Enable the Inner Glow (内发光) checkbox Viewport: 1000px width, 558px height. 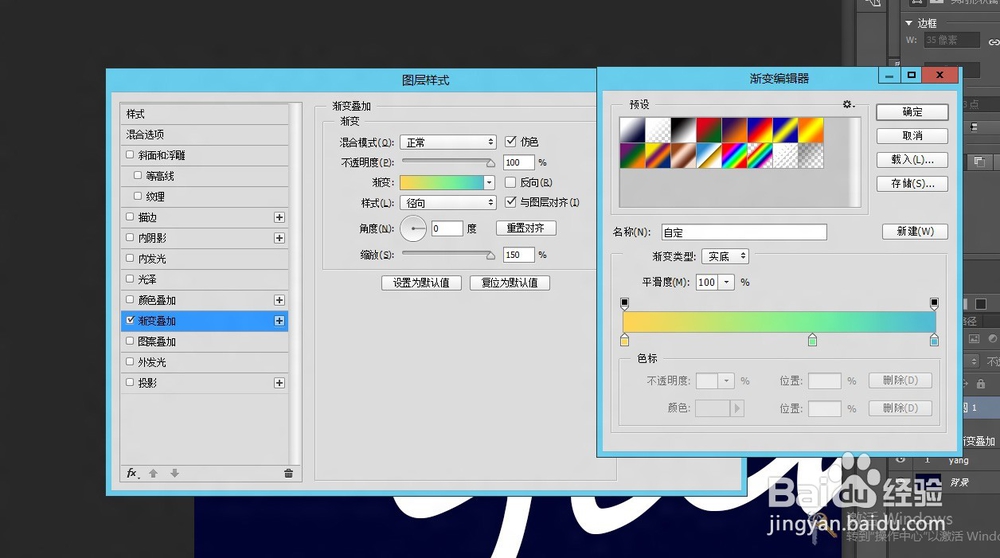(130, 258)
